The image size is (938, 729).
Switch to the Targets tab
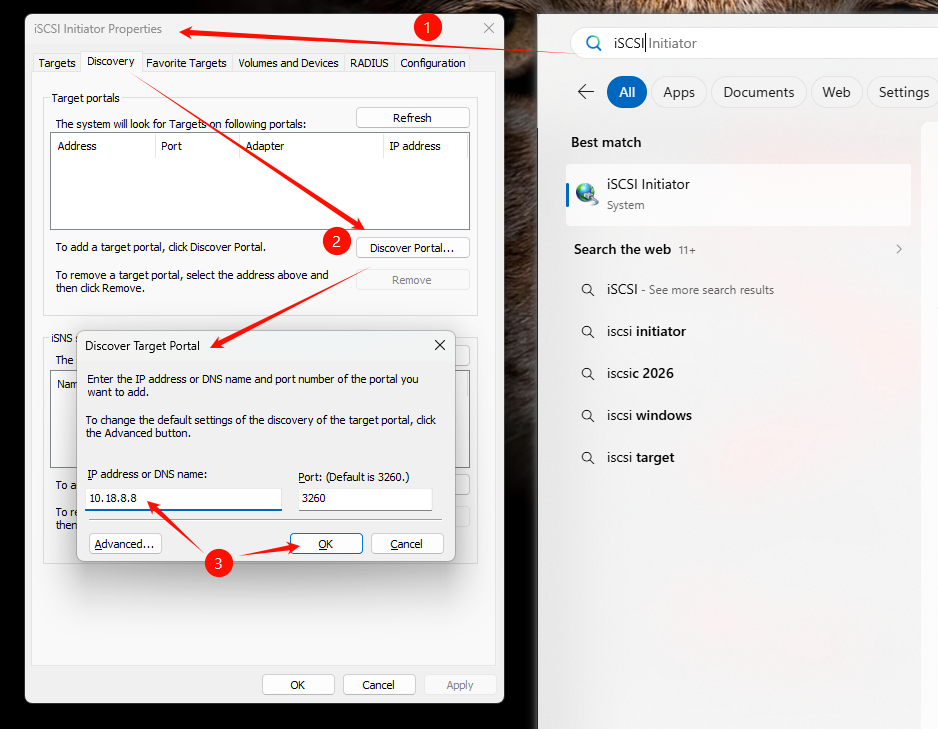coord(57,63)
